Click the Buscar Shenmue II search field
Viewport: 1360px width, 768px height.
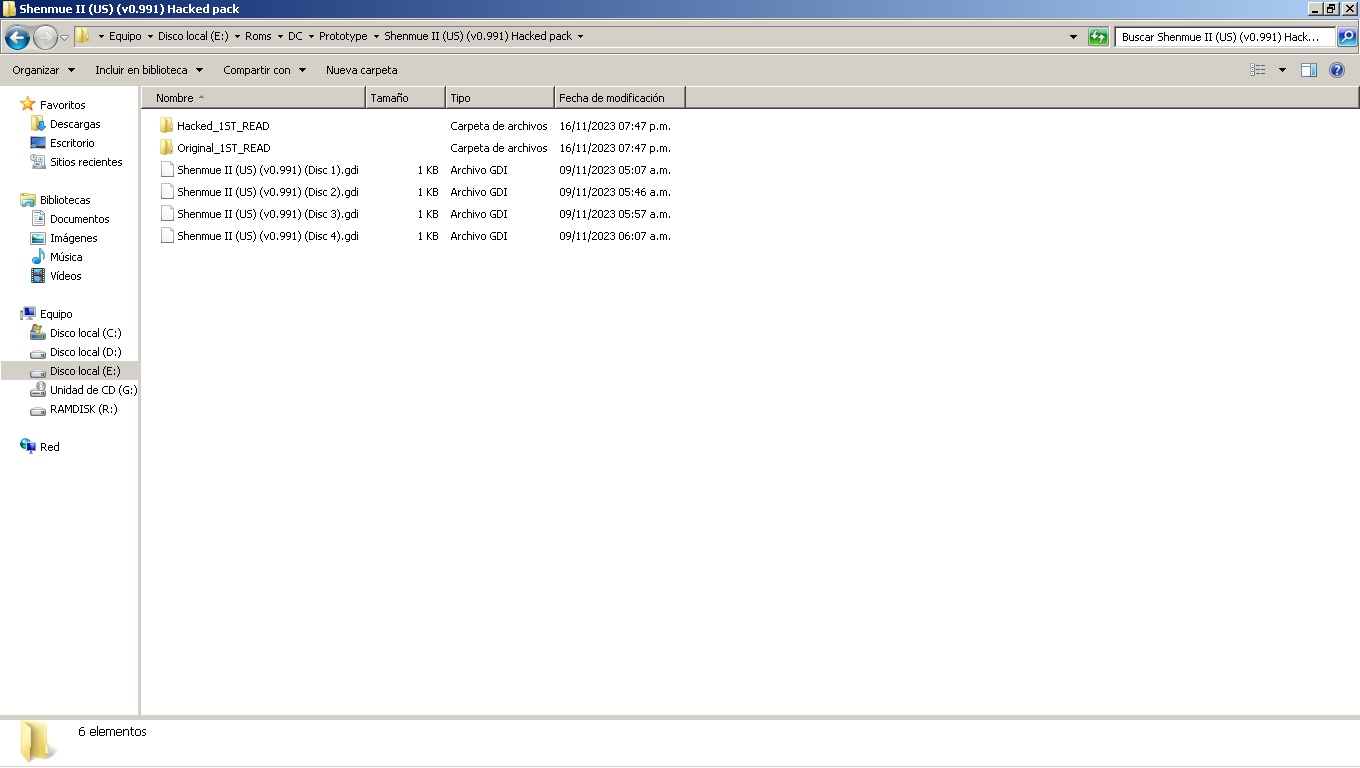click(1225, 37)
